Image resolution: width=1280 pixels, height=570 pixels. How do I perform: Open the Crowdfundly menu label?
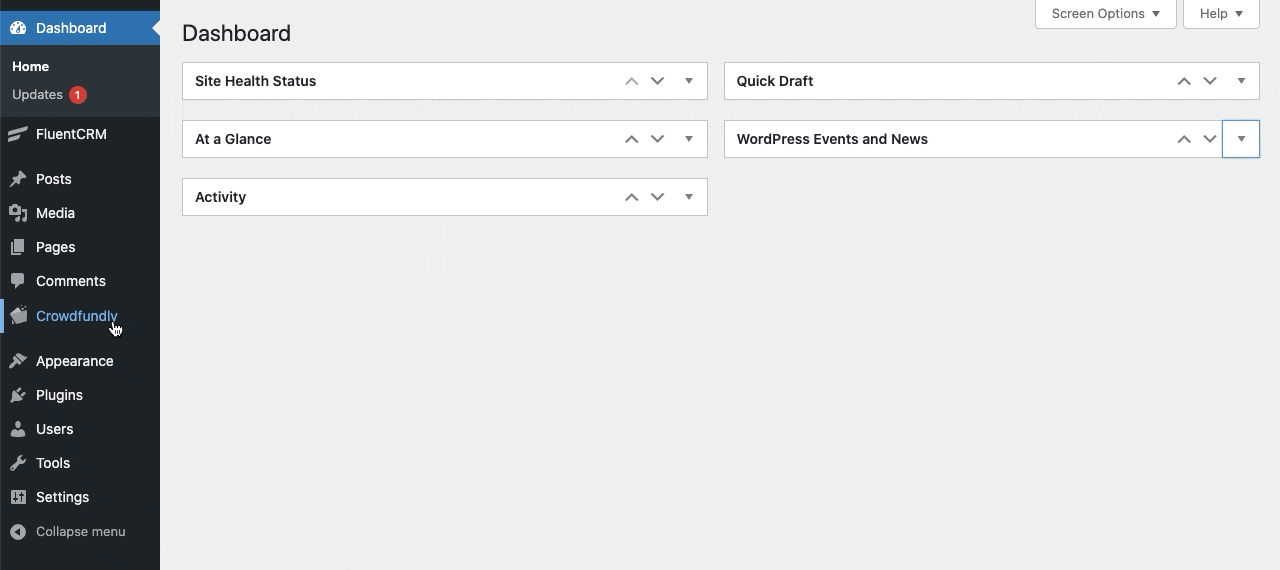click(77, 316)
